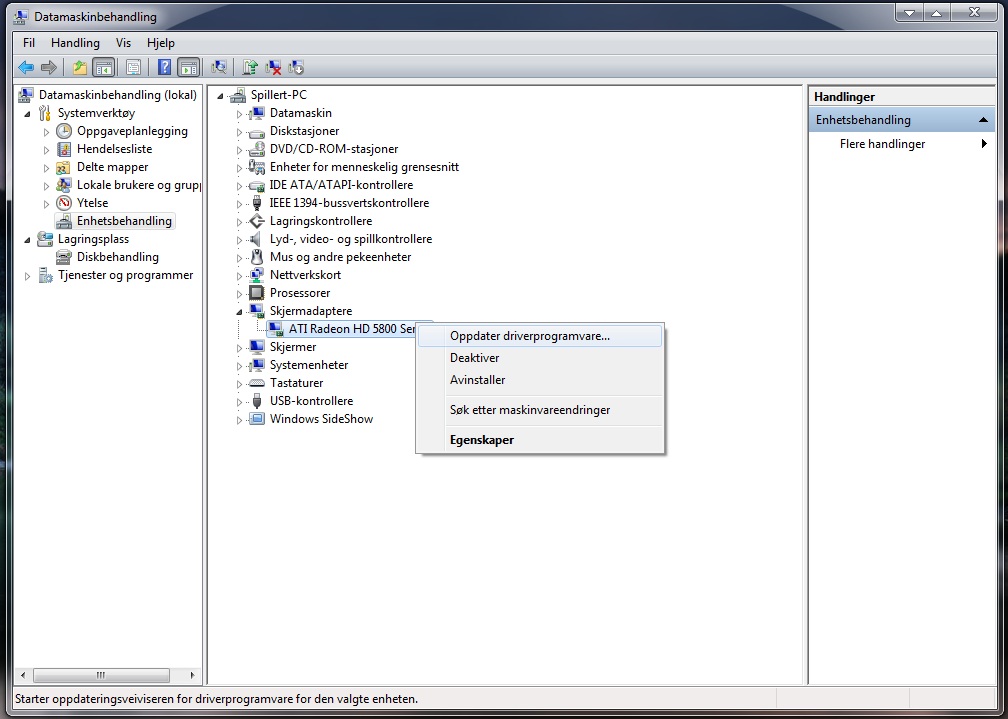This screenshot has width=1008, height=719.
Task: Click the Skjermer monitor icon
Action: 256,347
